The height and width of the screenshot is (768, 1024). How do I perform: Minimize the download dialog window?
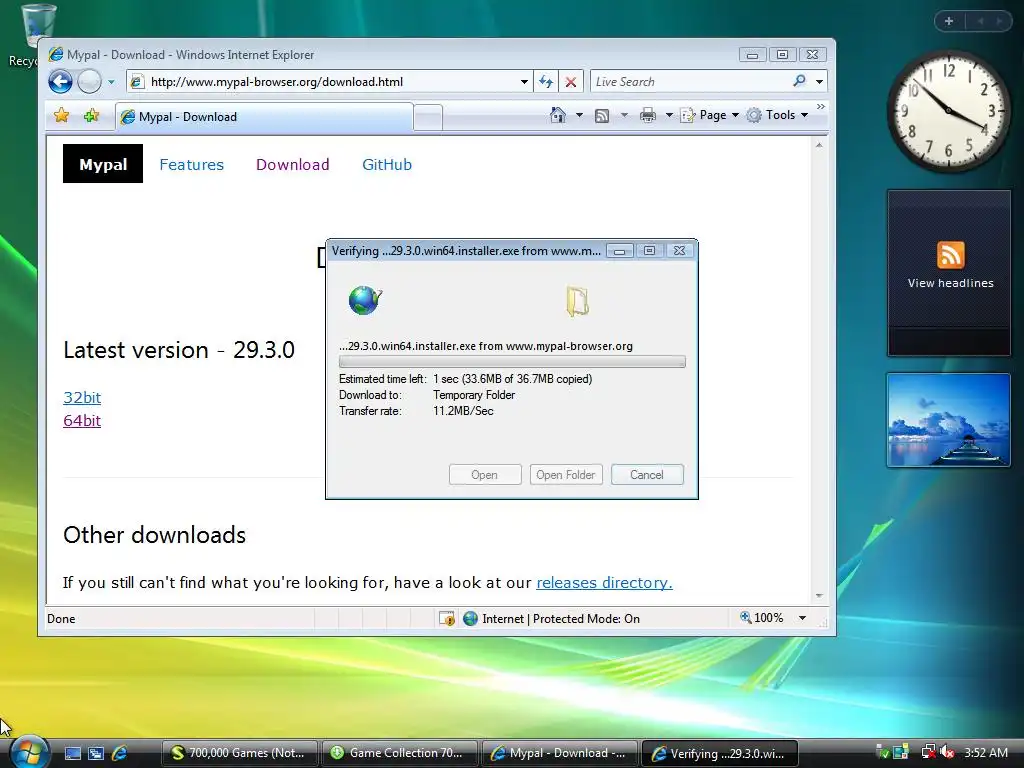pos(619,251)
